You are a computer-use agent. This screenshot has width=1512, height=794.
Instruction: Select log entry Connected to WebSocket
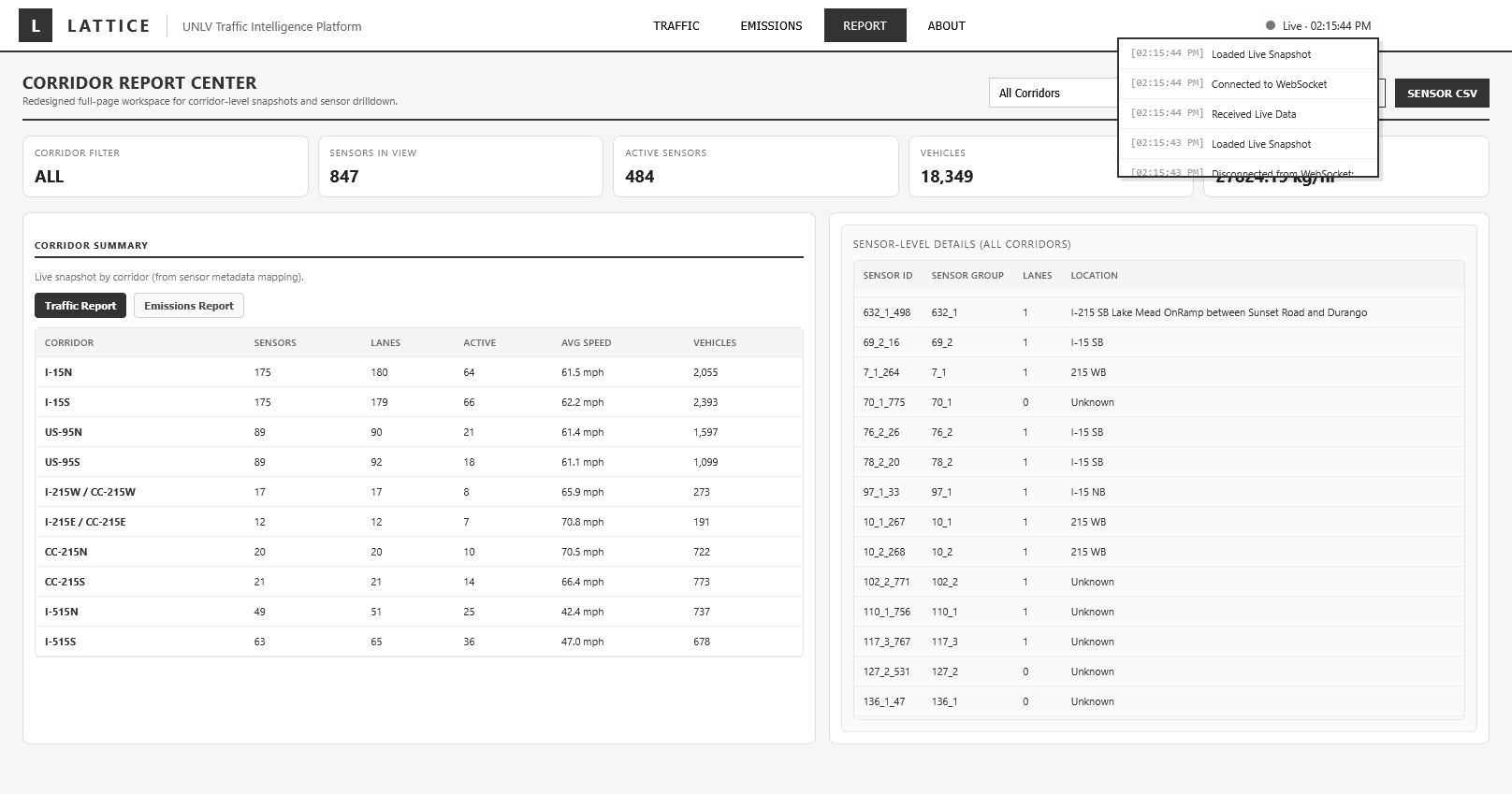point(1247,84)
